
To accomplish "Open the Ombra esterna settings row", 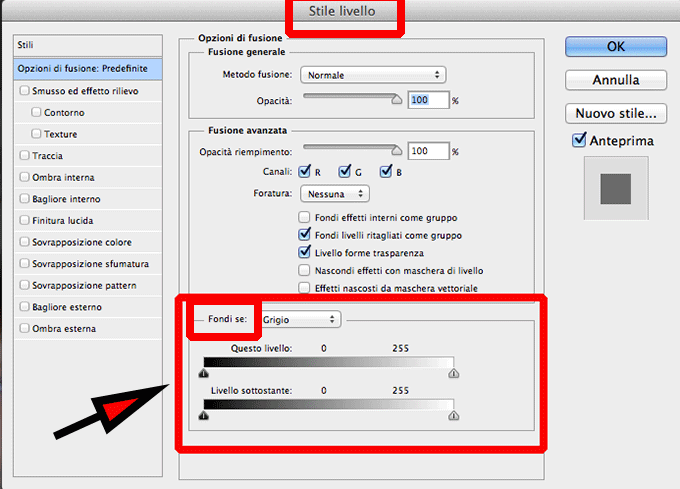I will click(64, 329).
